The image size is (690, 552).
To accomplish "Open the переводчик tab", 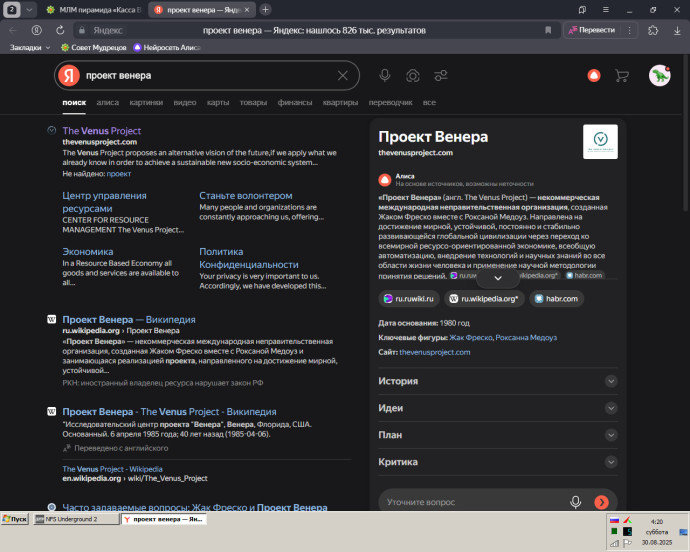I will pyautogui.click(x=390, y=103).
